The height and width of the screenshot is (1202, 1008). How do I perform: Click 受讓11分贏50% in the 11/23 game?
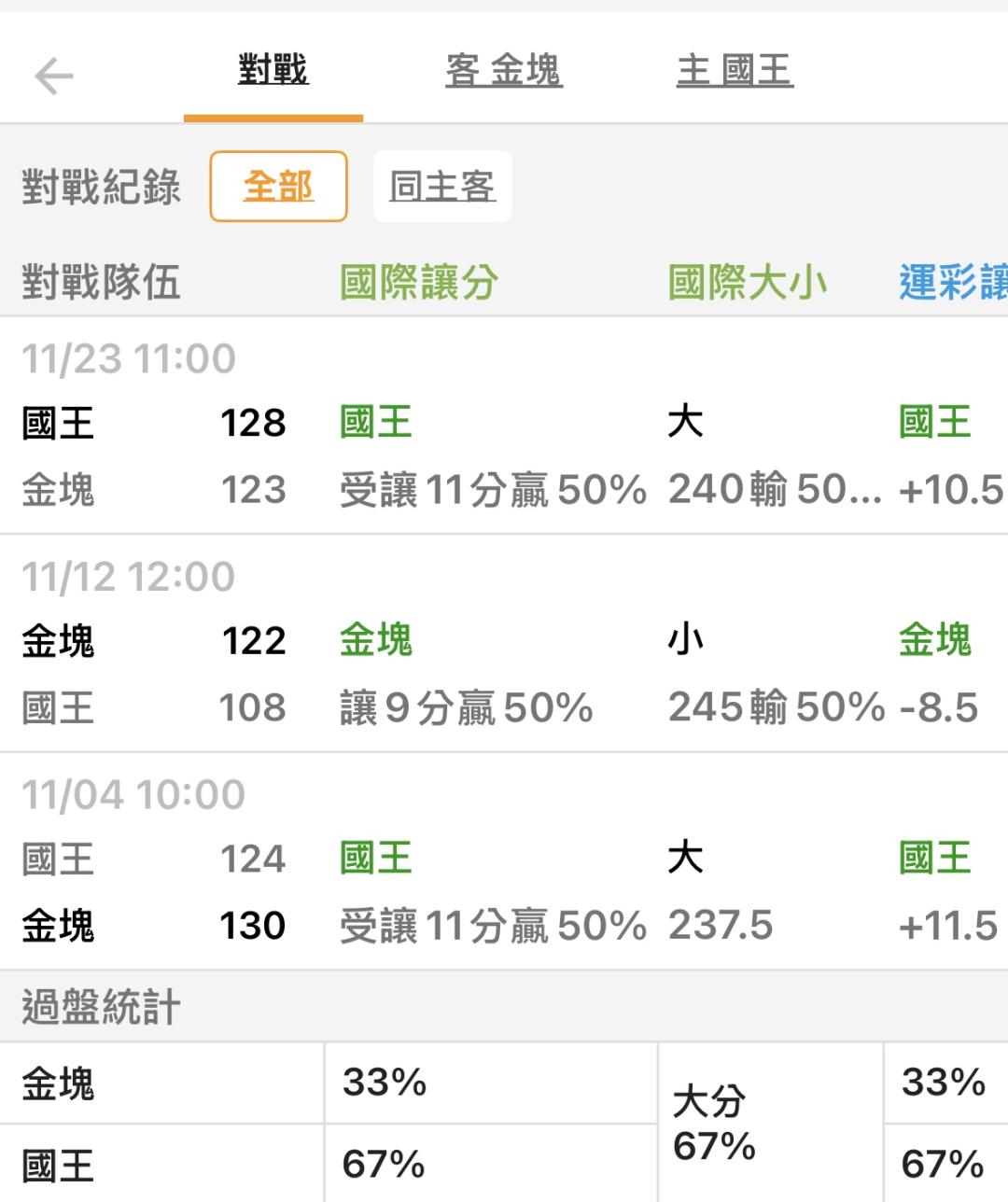(x=493, y=490)
